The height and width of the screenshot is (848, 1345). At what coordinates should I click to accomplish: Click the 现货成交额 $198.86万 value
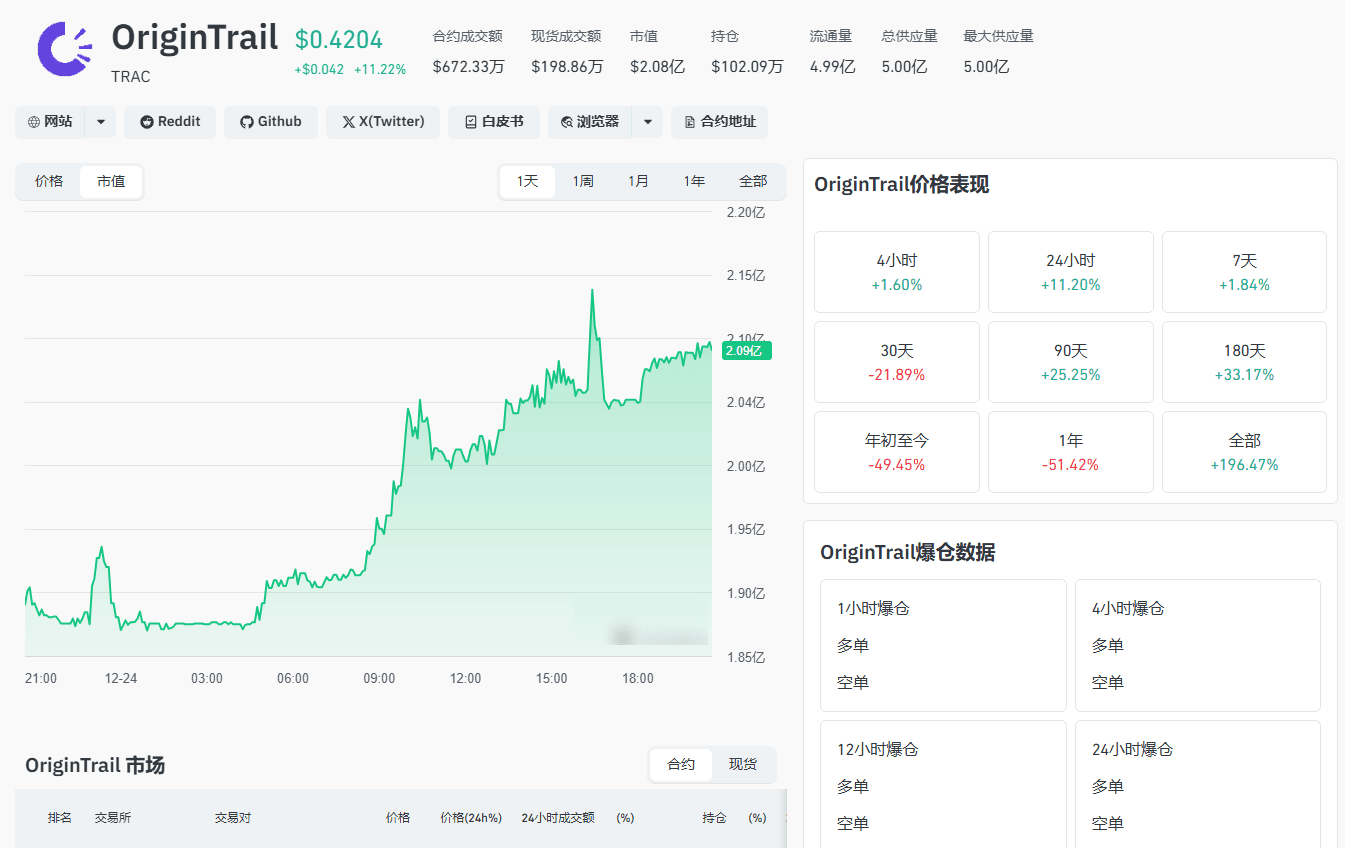(567, 67)
